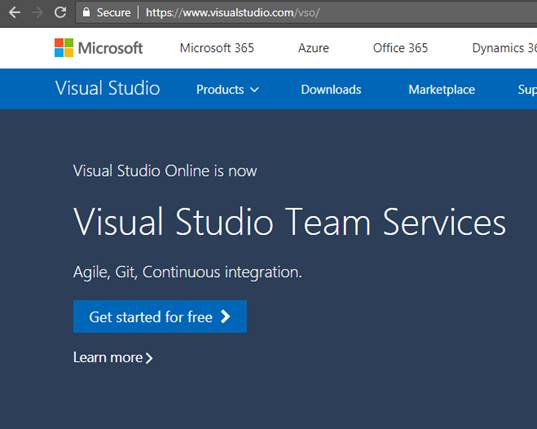Reload the page with refresh icon
Screen dimensions: 537x429
[60, 13]
